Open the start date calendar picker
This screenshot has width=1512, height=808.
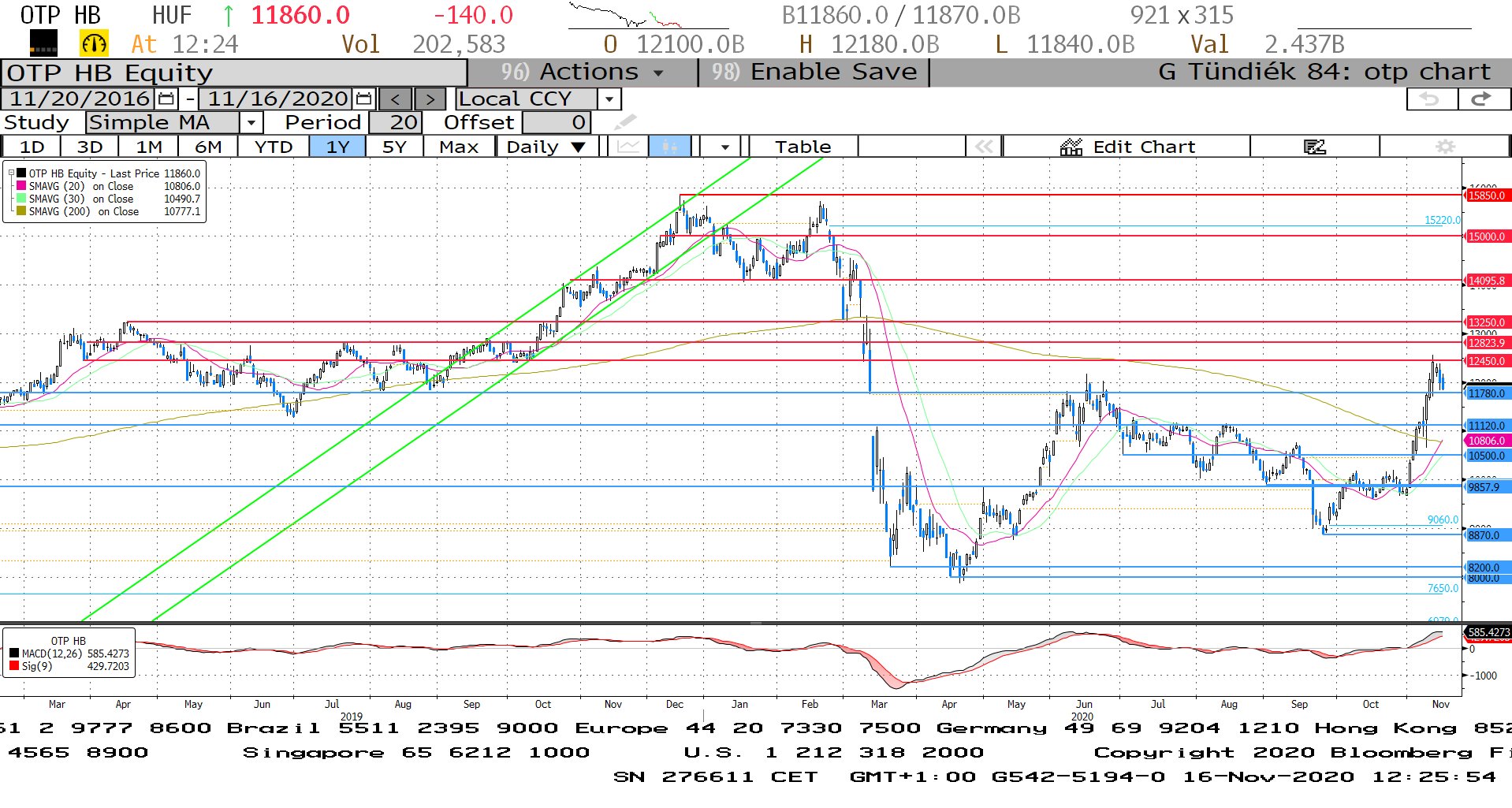[x=166, y=99]
